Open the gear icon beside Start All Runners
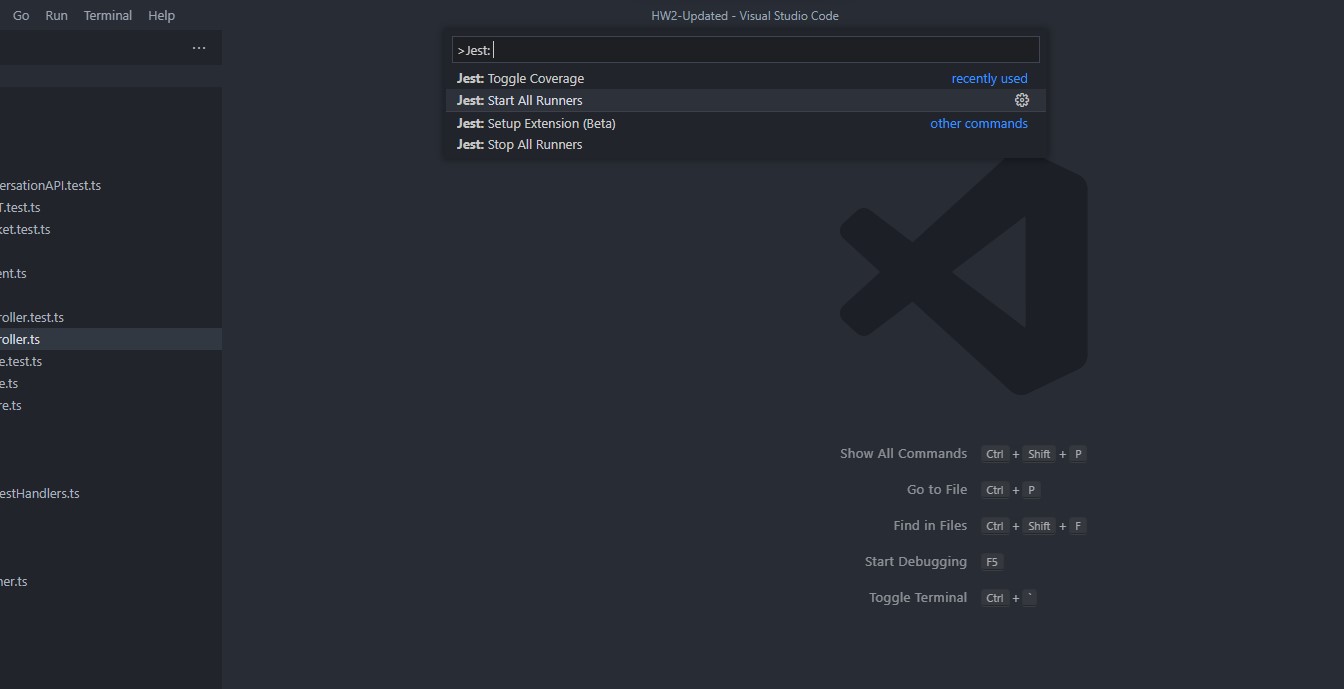 pyautogui.click(x=1022, y=100)
